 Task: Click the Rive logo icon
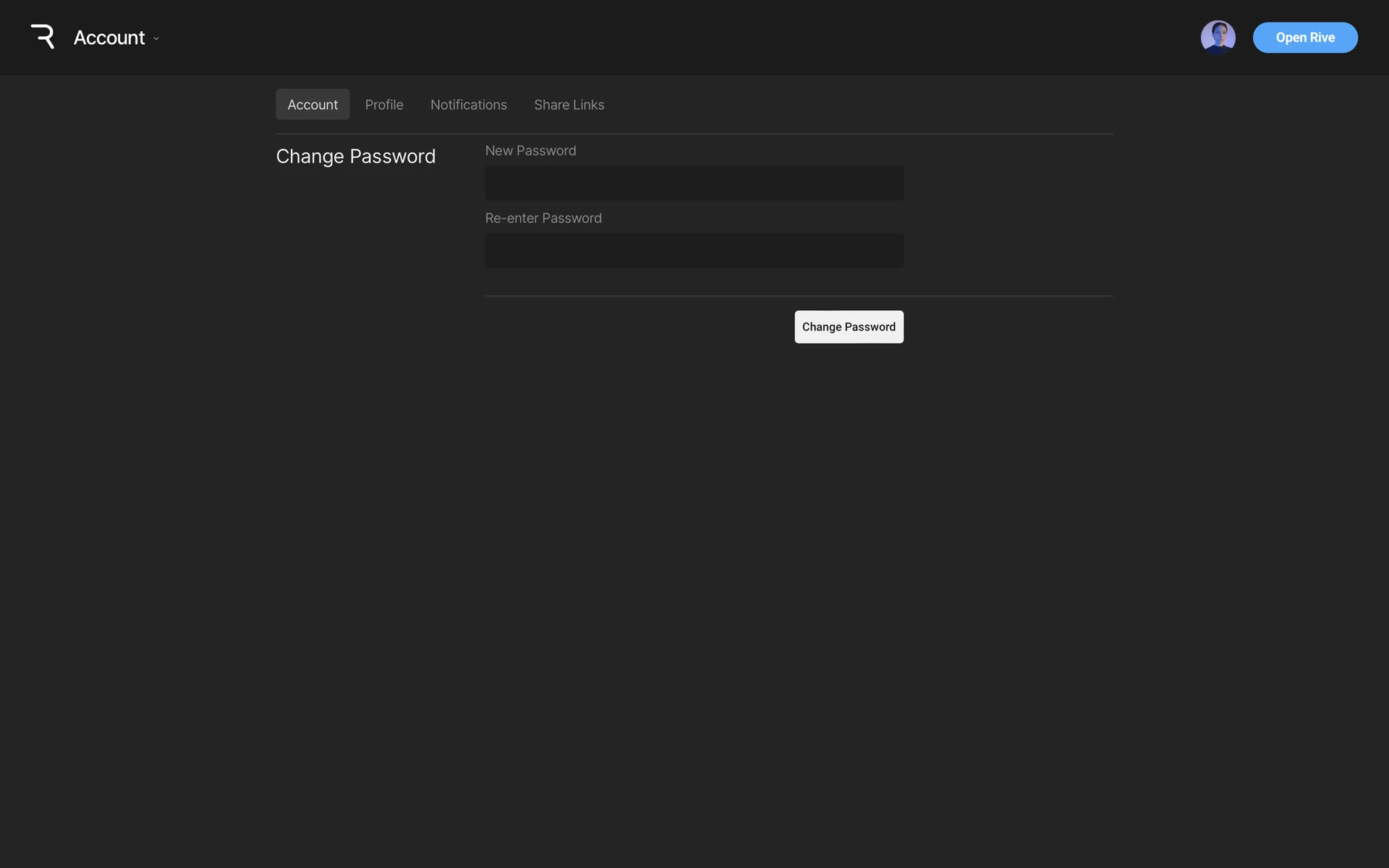(43, 37)
